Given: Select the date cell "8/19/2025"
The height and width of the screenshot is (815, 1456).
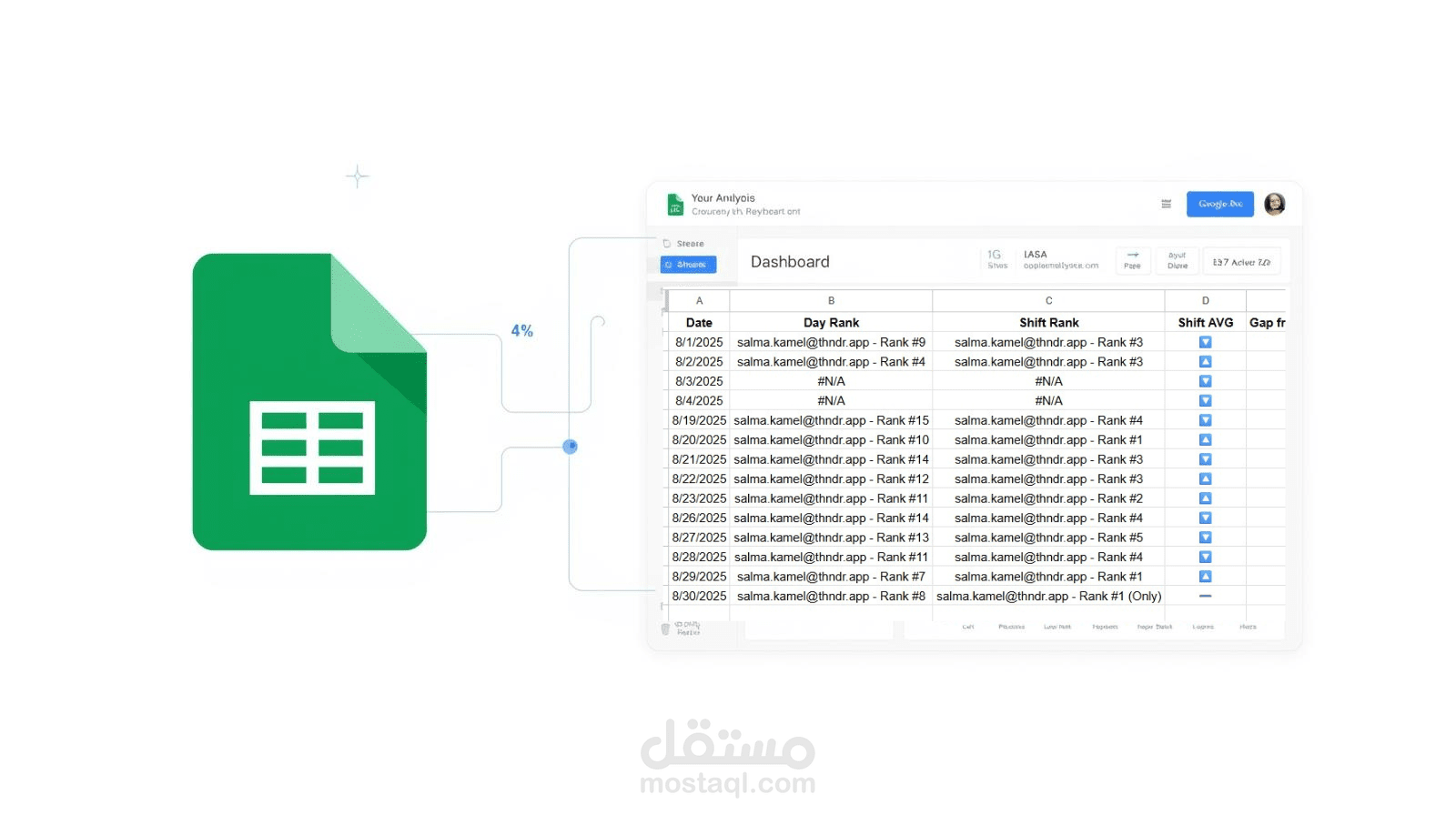Looking at the screenshot, I should 699,420.
